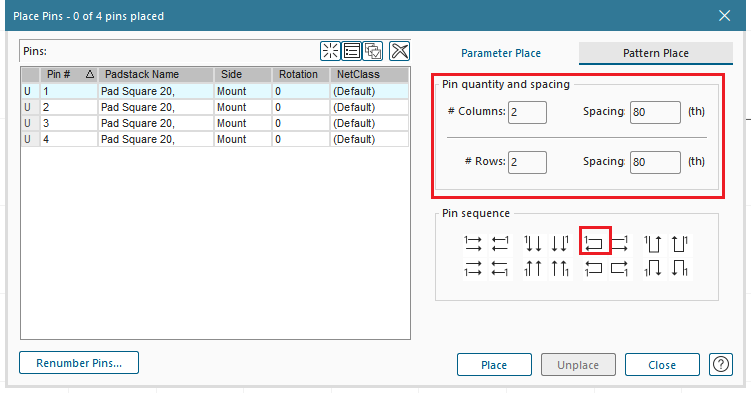Click the # Rows input field
The width and height of the screenshot is (751, 393).
click(x=527, y=162)
